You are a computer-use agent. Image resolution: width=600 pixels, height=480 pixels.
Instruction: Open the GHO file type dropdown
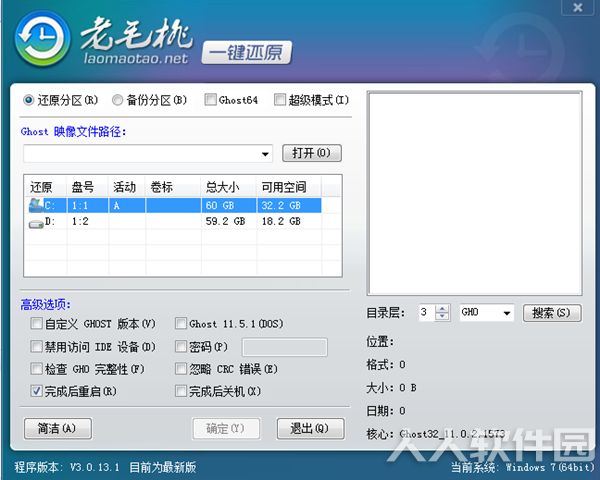507,313
